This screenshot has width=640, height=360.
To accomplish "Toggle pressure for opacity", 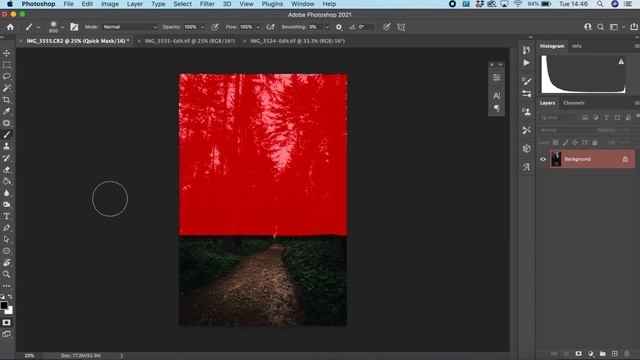I will pos(215,27).
